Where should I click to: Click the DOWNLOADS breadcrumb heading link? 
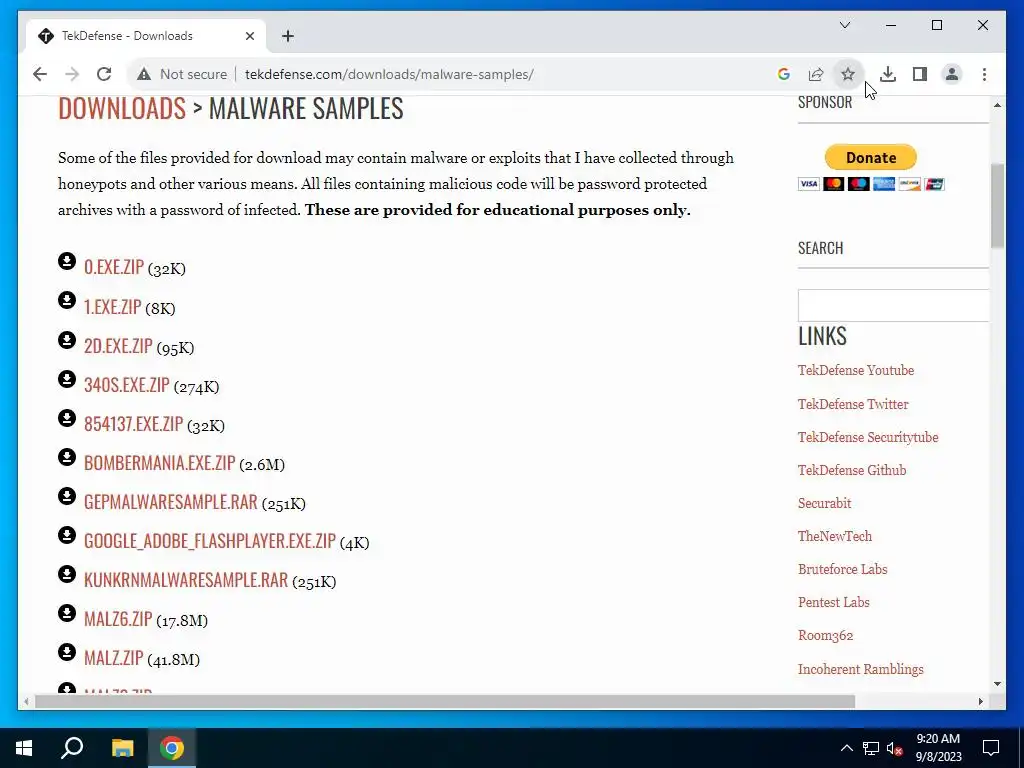(122, 108)
